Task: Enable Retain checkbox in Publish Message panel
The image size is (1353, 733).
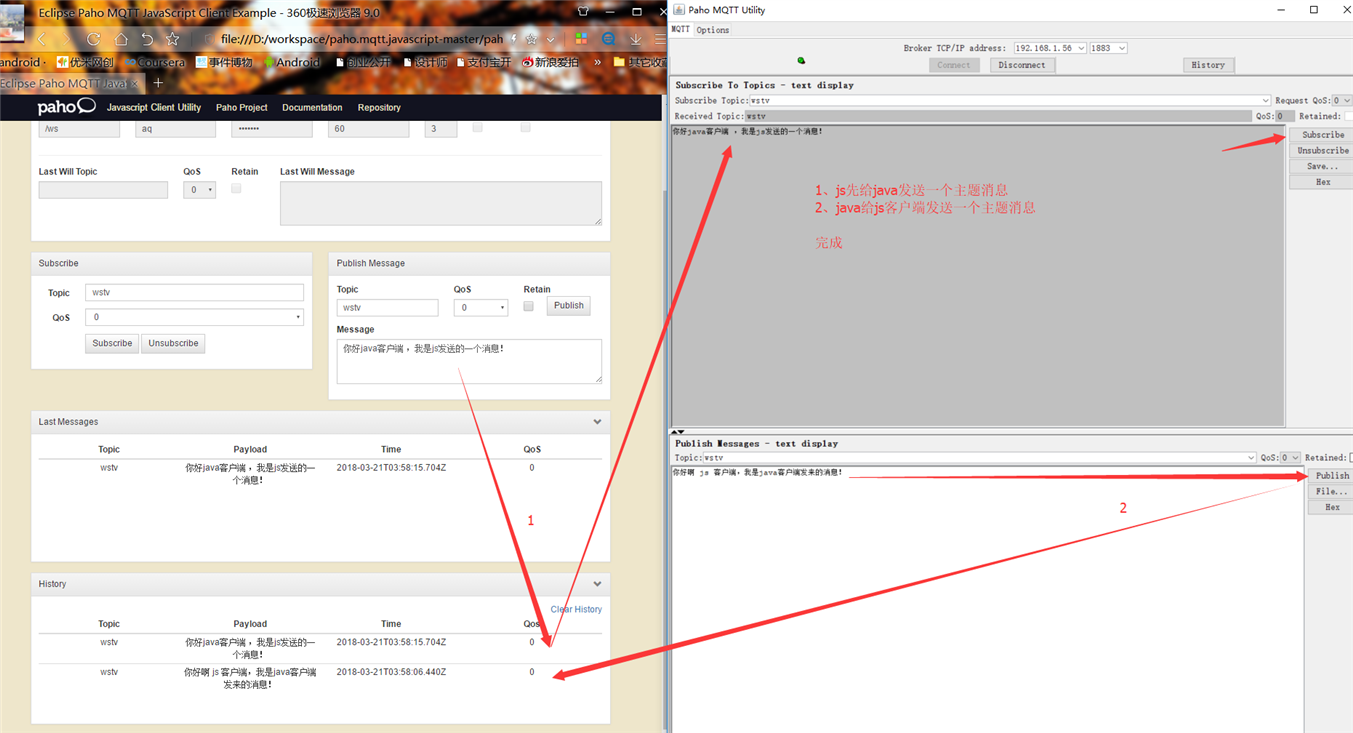Action: click(528, 306)
